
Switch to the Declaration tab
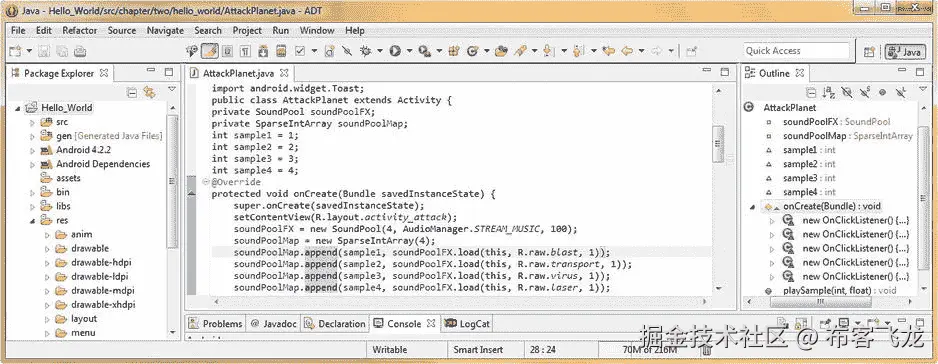tap(335, 324)
